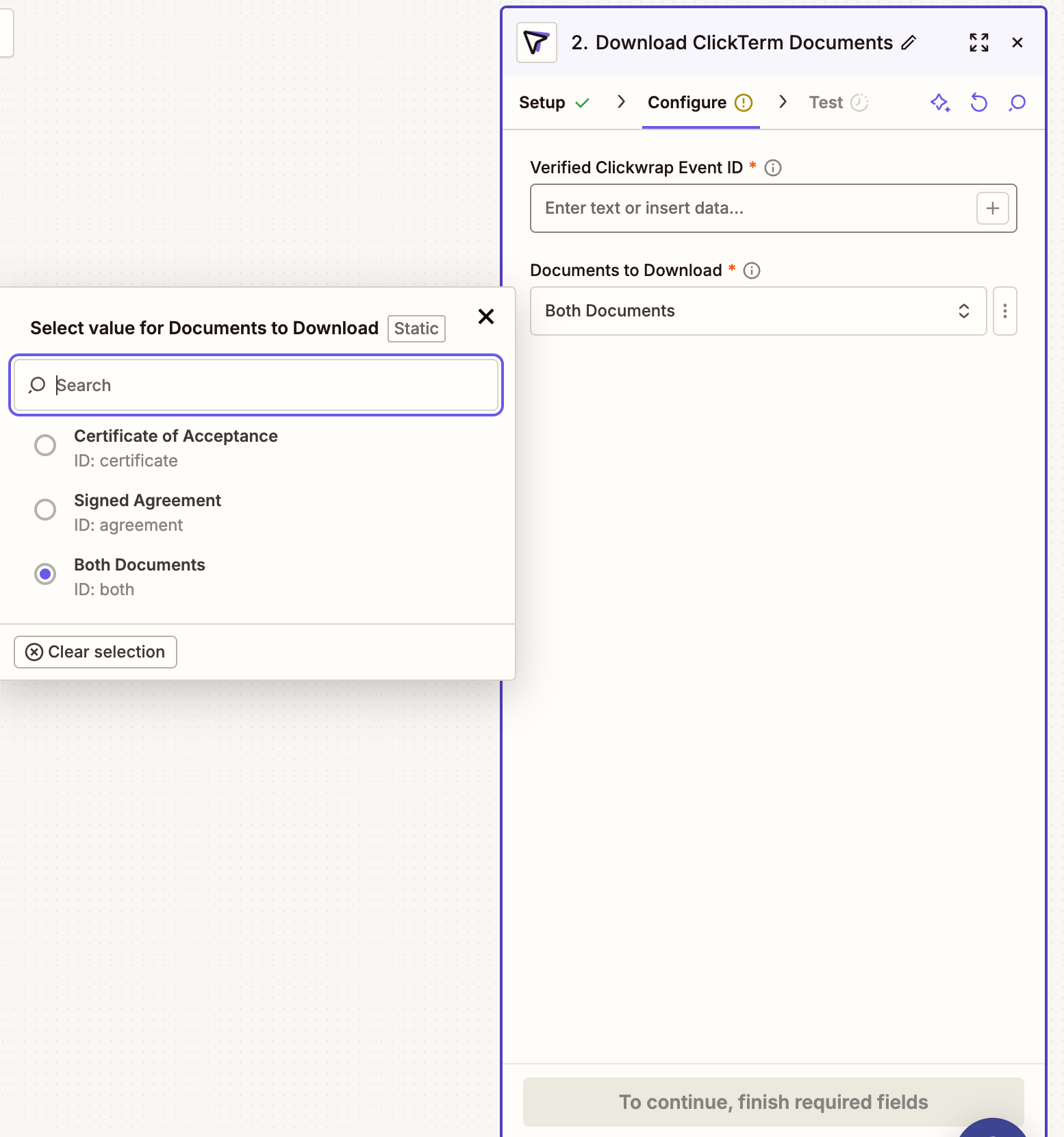The height and width of the screenshot is (1137, 1064).
Task: Select the Certificate of Acceptance radio button
Action: tap(45, 445)
